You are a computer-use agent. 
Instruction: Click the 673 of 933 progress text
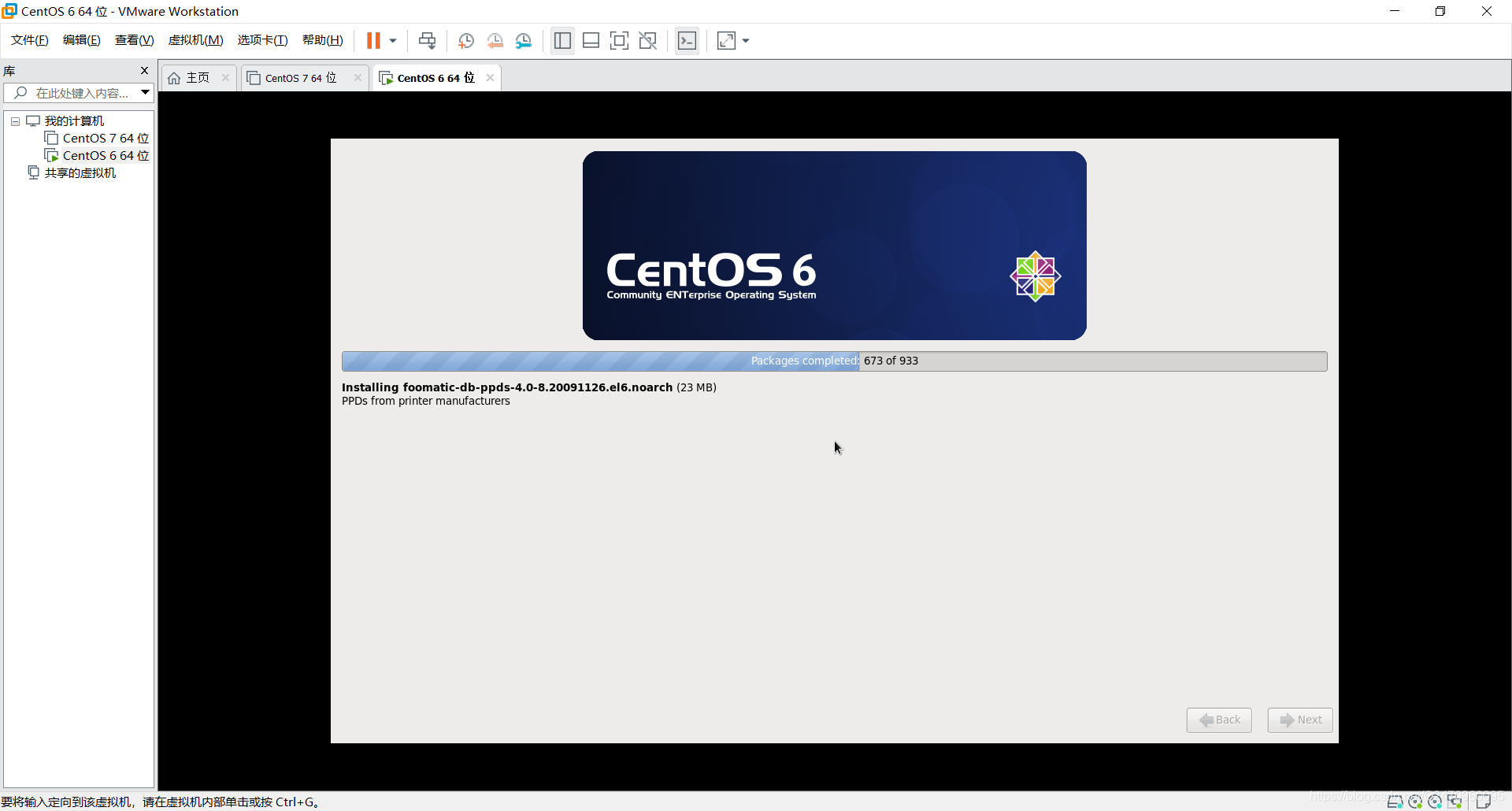(891, 361)
